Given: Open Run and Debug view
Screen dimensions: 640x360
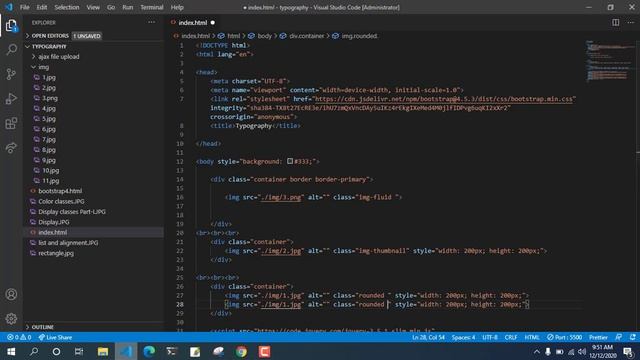Looking at the screenshot, I should (x=11, y=98).
